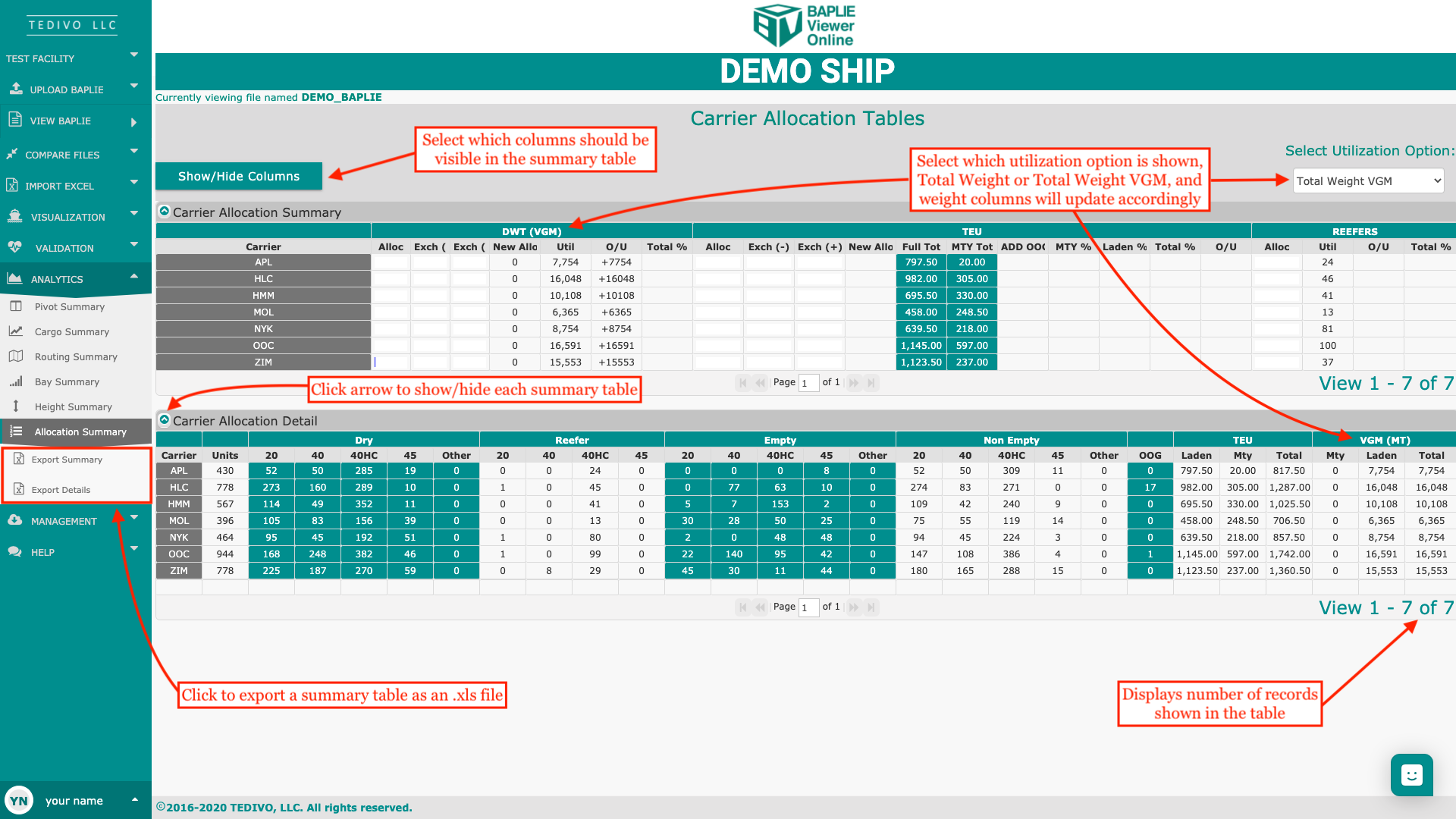The image size is (1456, 819).
Task: Collapse the Carrier Allocation Detail table
Action: [x=164, y=420]
